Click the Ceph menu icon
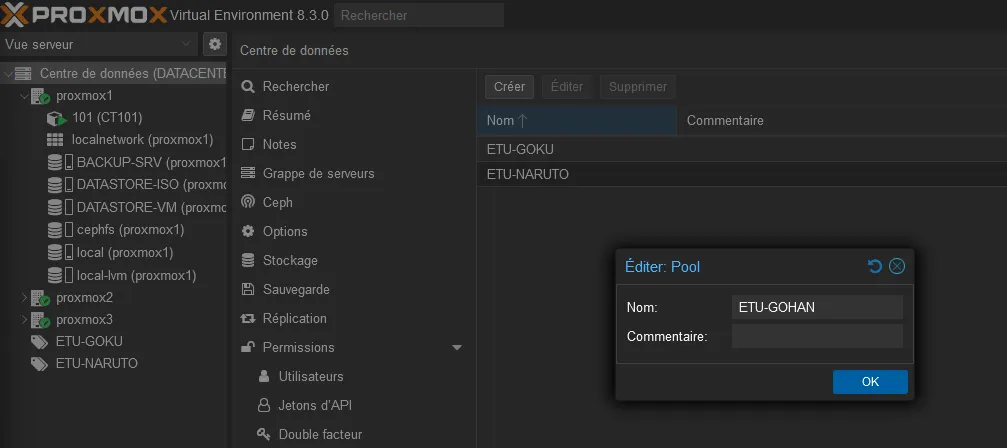 point(248,202)
